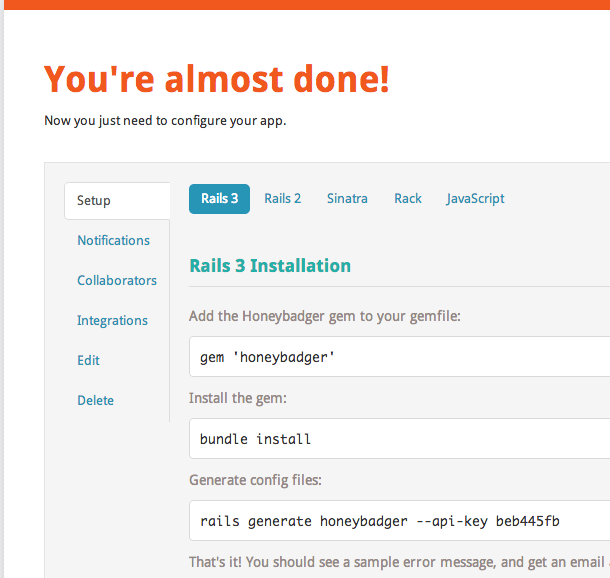Go to Notifications in the sidebar
The height and width of the screenshot is (578, 610).
(x=113, y=240)
